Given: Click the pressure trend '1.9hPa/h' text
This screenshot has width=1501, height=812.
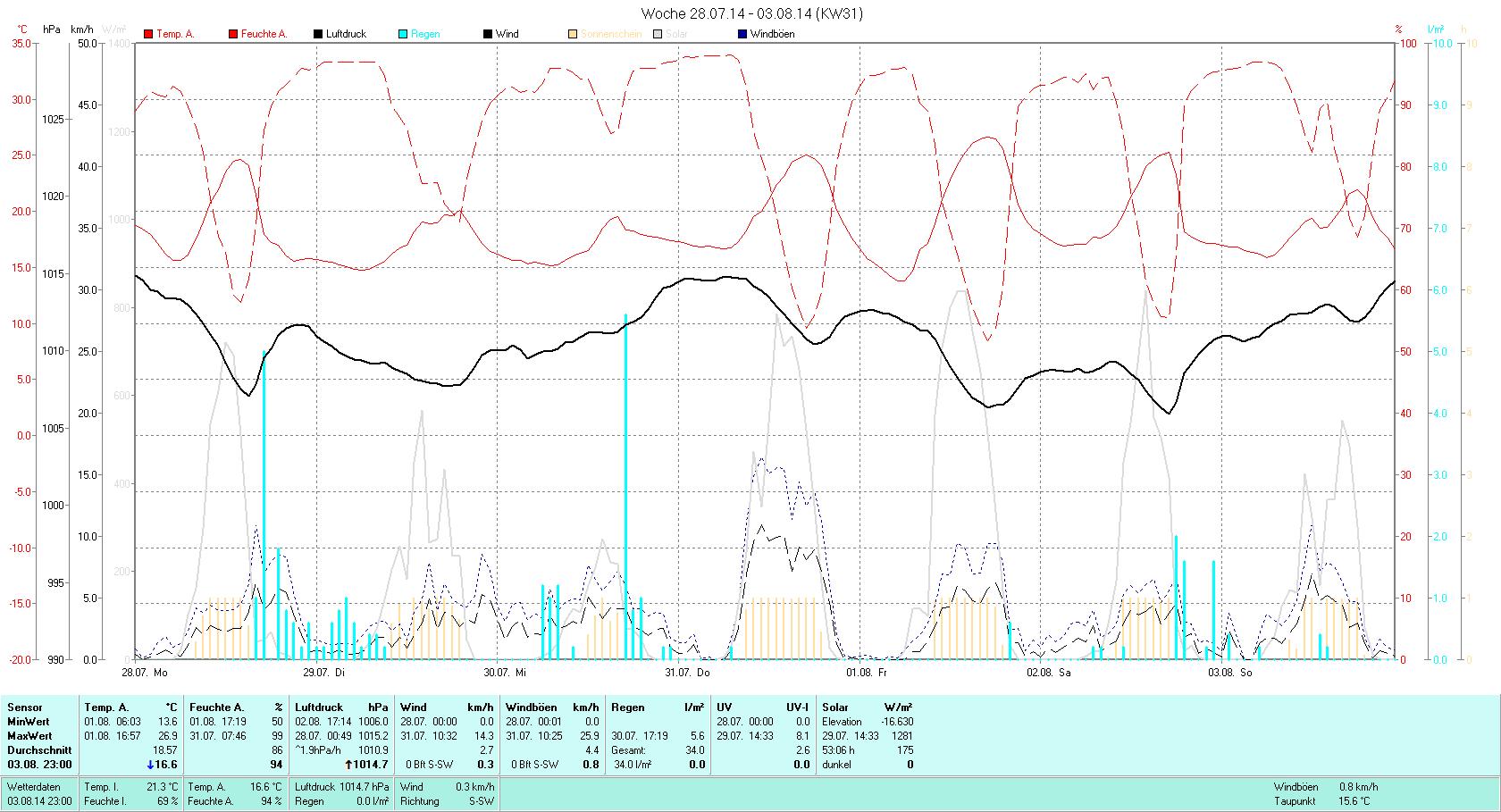Looking at the screenshot, I should (320, 750).
